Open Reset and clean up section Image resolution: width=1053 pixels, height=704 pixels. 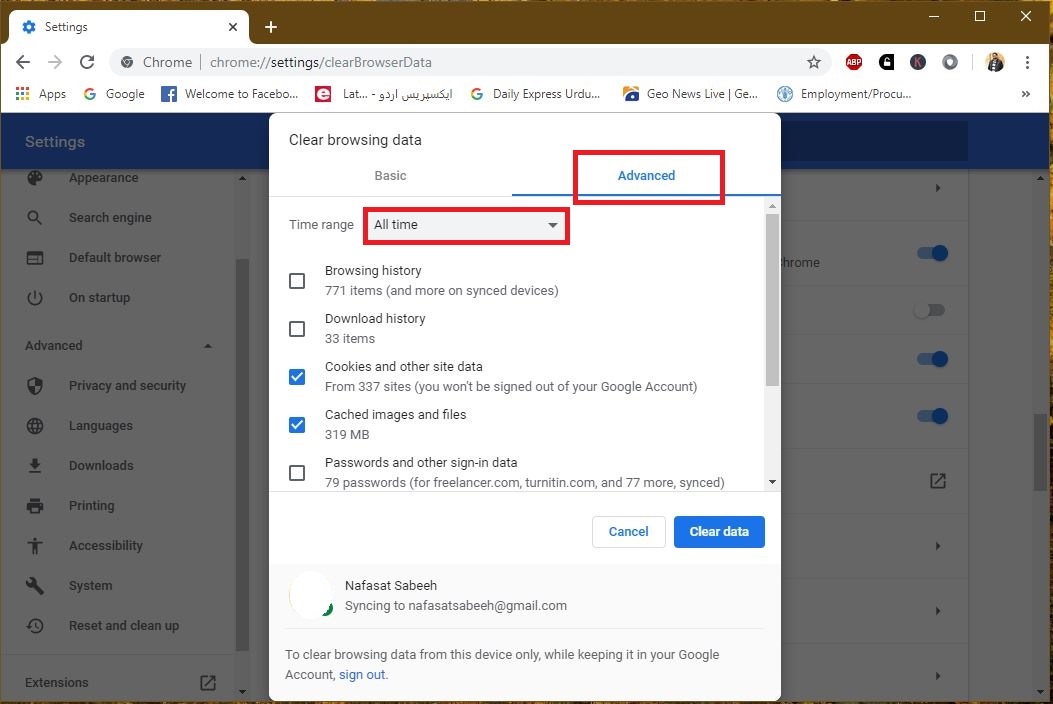pyautogui.click(x=124, y=625)
